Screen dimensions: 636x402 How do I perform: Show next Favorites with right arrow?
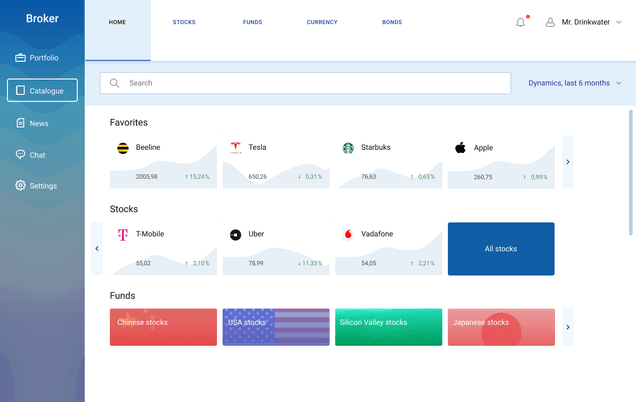[x=568, y=162]
